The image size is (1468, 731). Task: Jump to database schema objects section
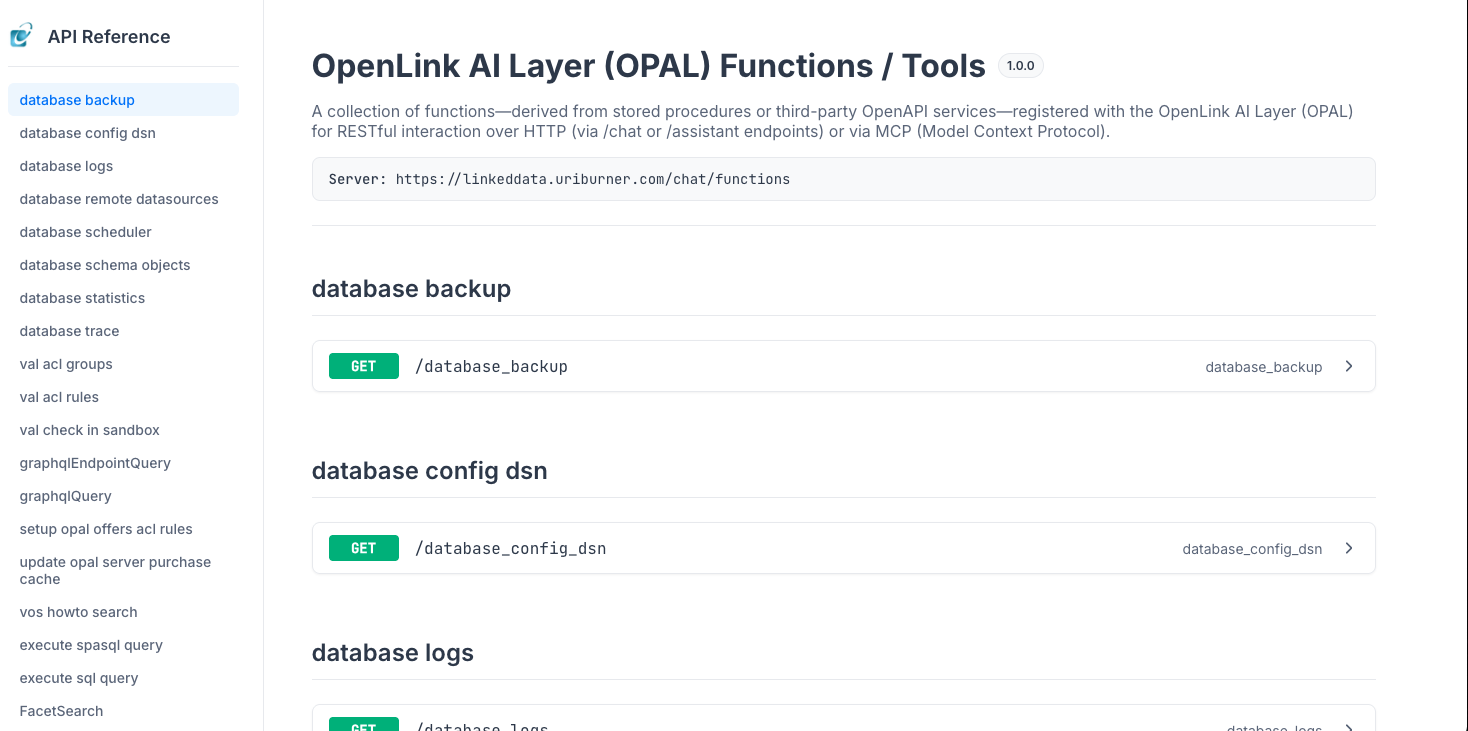123,265
